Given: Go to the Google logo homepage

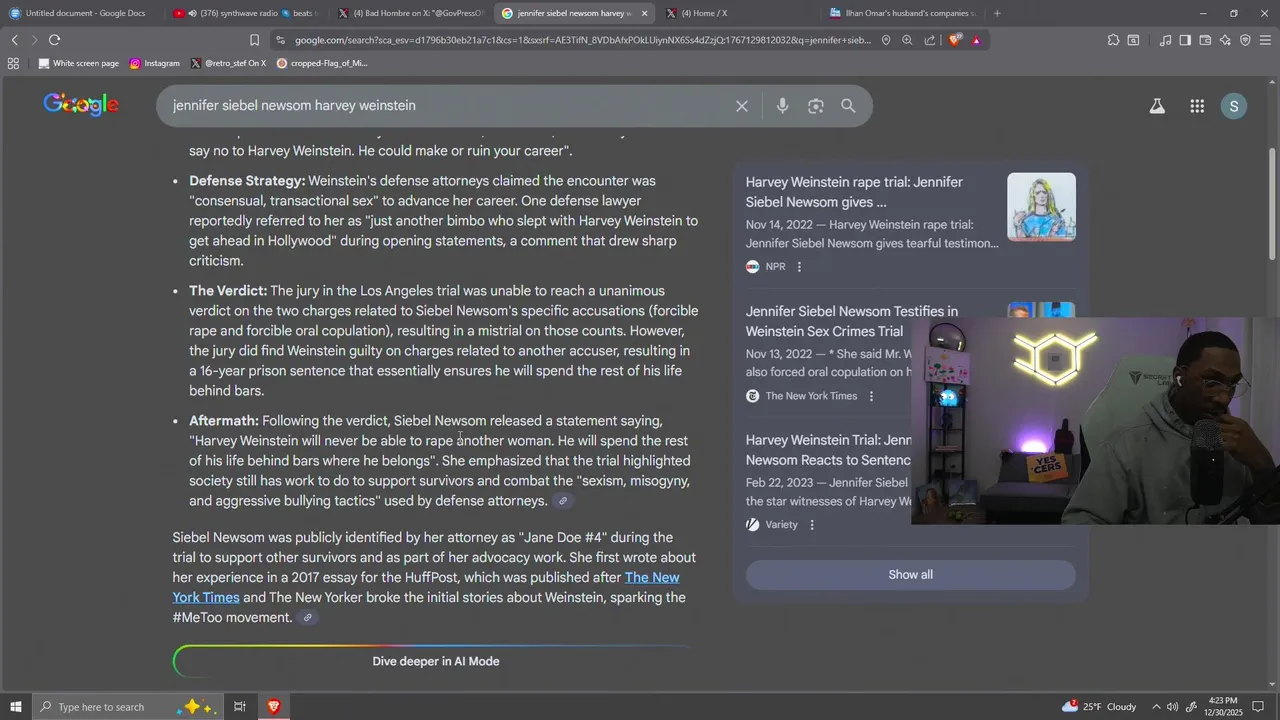Looking at the screenshot, I should click(81, 104).
